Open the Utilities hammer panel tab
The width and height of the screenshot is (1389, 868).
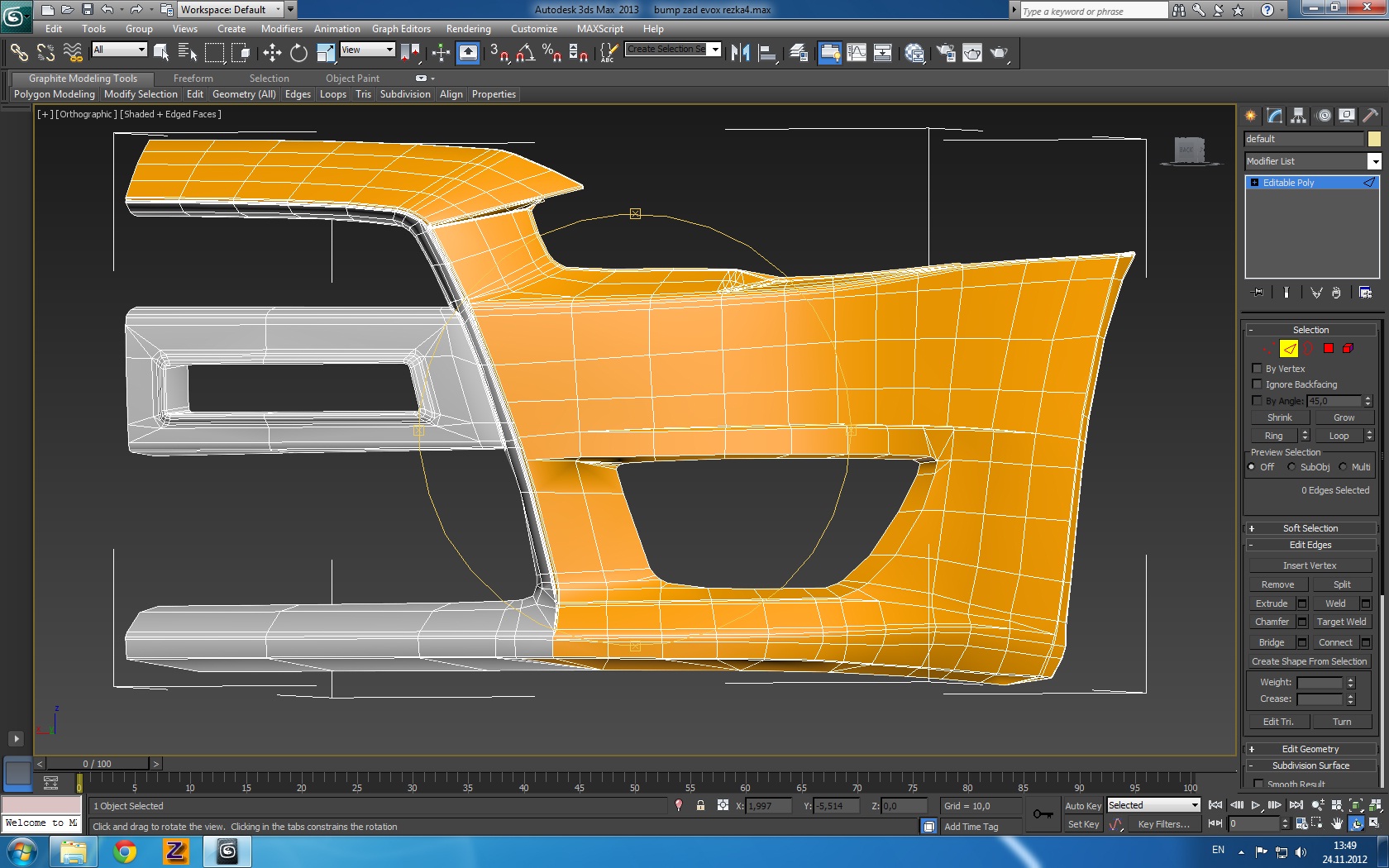click(x=1370, y=116)
